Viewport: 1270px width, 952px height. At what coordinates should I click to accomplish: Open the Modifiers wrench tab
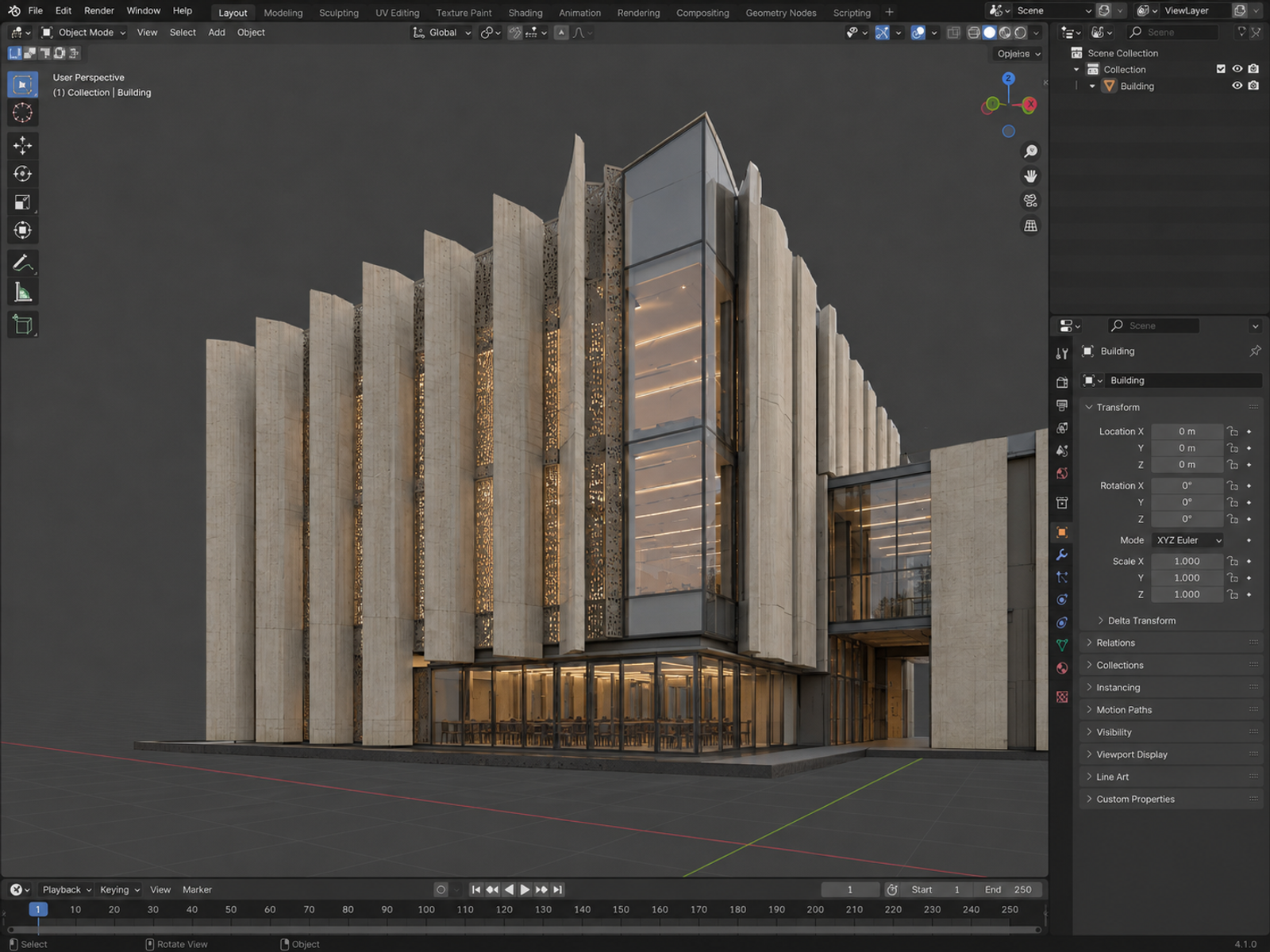1062,555
